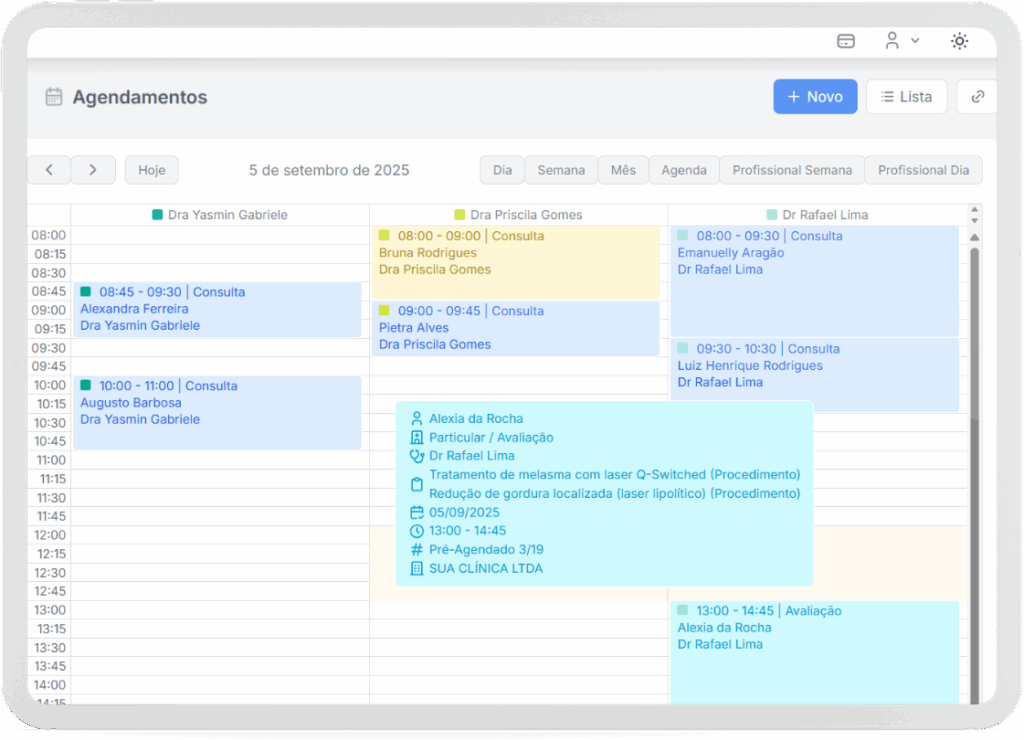This screenshot has height=740, width=1024.
Task: Open Bruna Rodrigues 08:00 consultation appointment
Action: pos(515,262)
